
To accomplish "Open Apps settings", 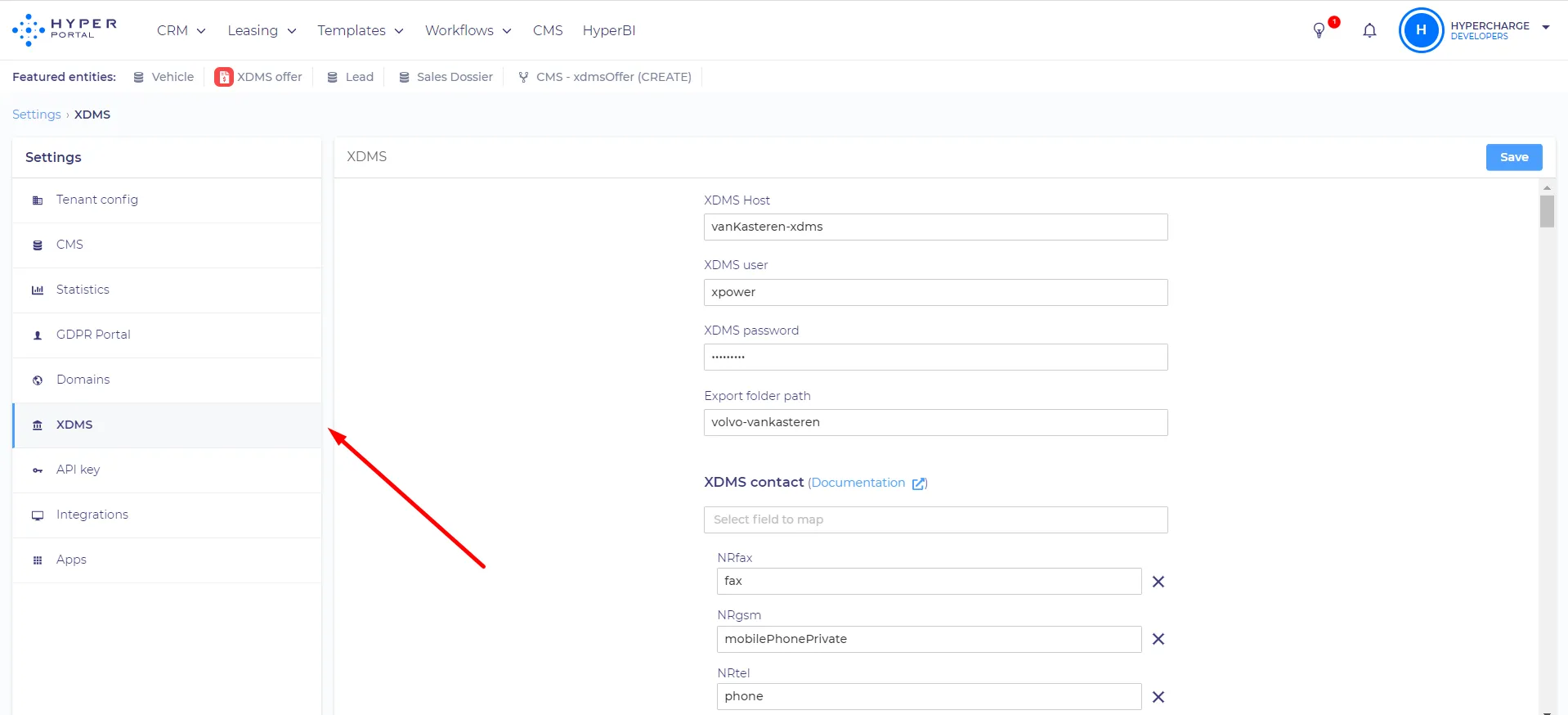I will click(x=167, y=560).
